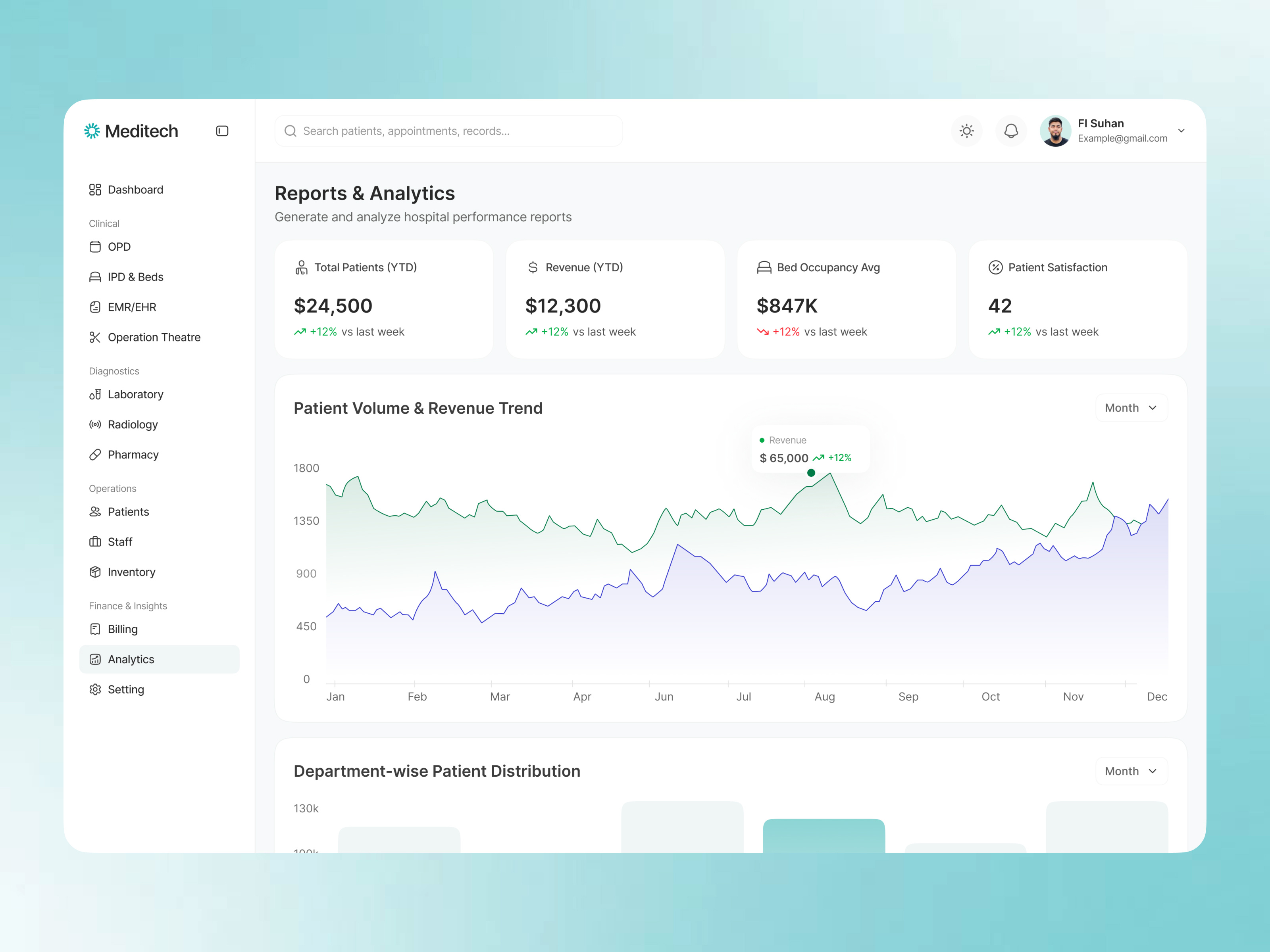Open Staff management
The image size is (1270, 952).
[160, 542]
